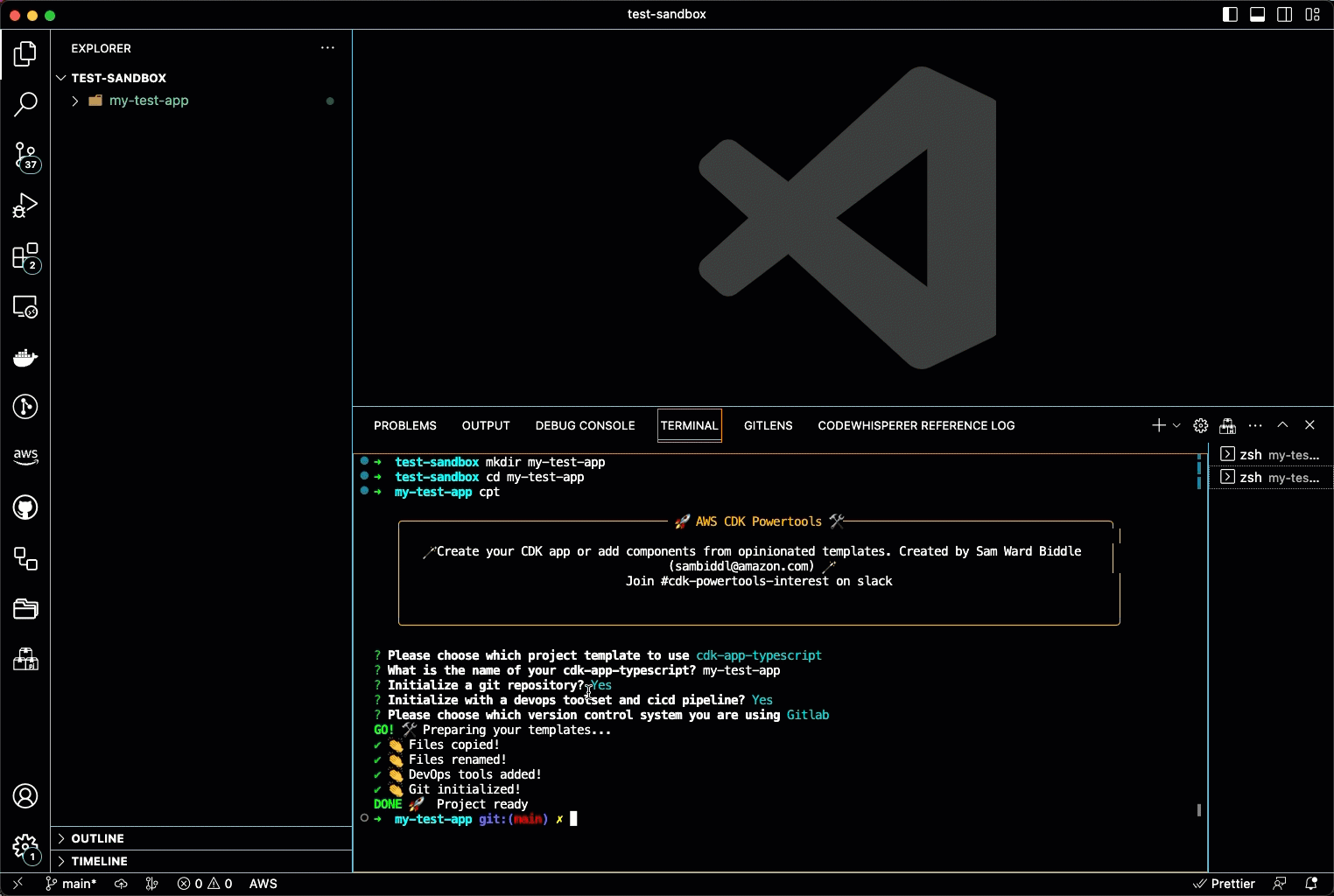Switch to the OUTPUT tab
The image size is (1334, 896).
486,425
